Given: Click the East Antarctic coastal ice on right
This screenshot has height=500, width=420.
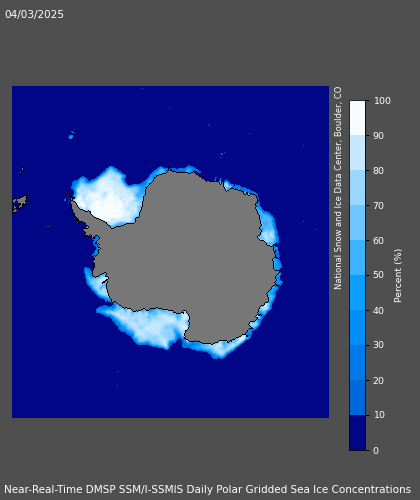Looking at the screenshot, I should pyautogui.click(x=269, y=227).
